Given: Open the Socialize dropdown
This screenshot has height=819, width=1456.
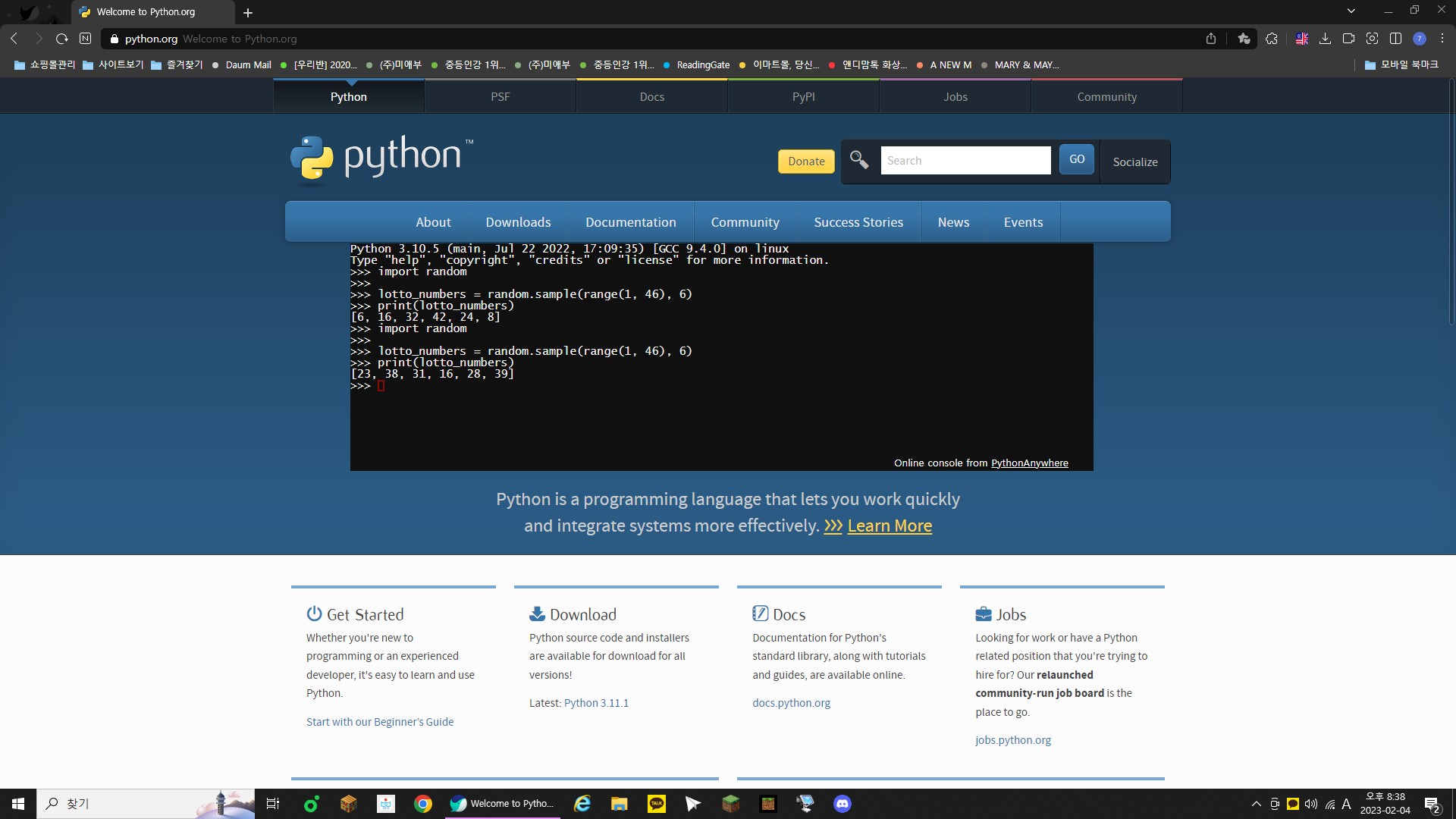Looking at the screenshot, I should pos(1135,162).
